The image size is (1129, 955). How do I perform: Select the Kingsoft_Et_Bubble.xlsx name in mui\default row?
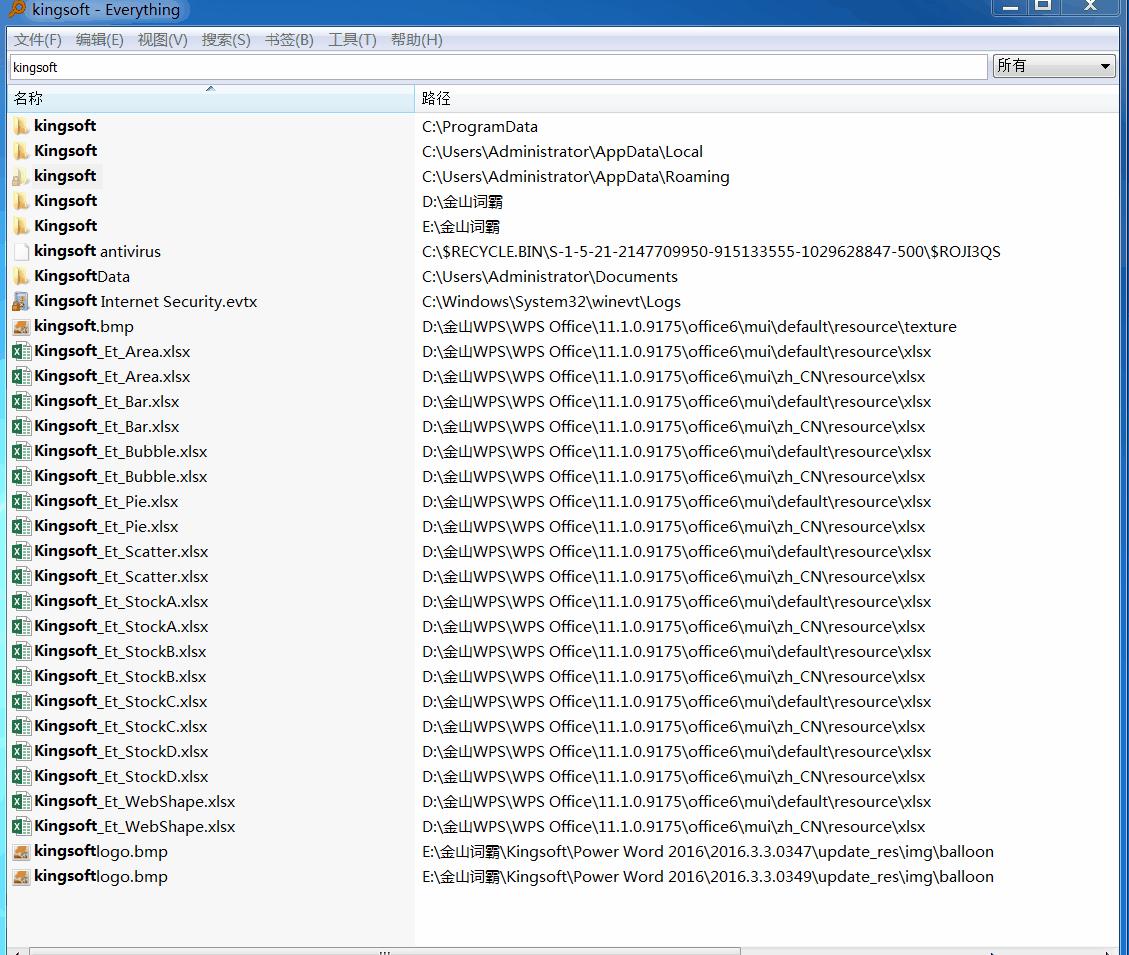pos(121,452)
